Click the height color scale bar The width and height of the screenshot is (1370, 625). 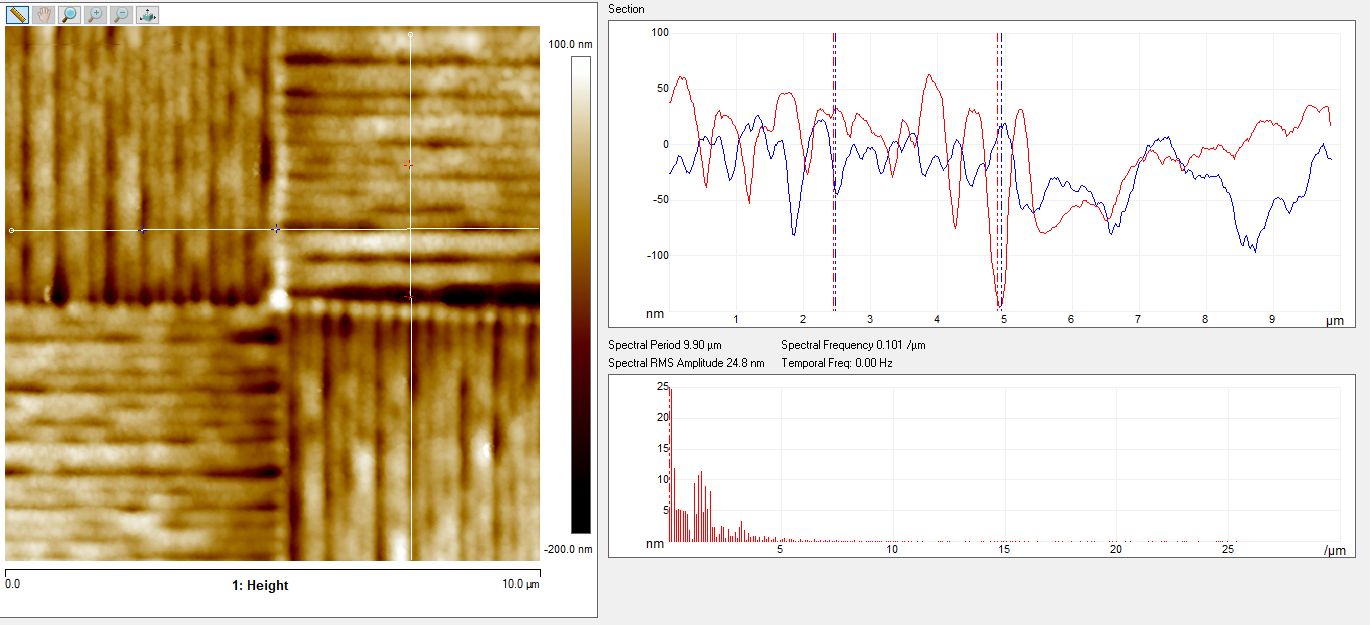pos(580,294)
